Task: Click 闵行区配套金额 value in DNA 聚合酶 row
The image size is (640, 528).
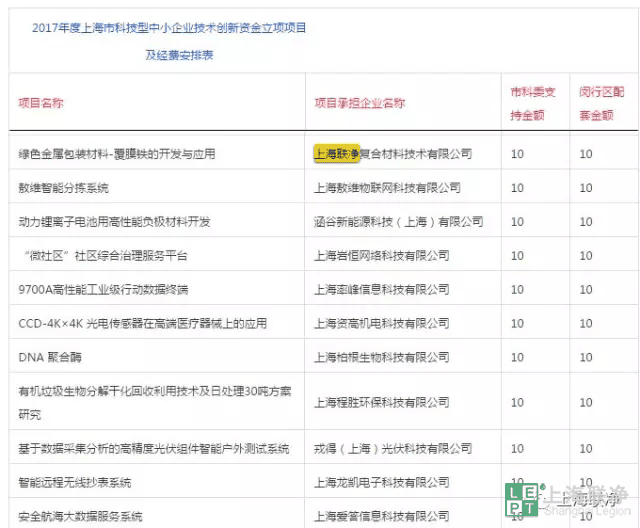Action: click(x=586, y=357)
